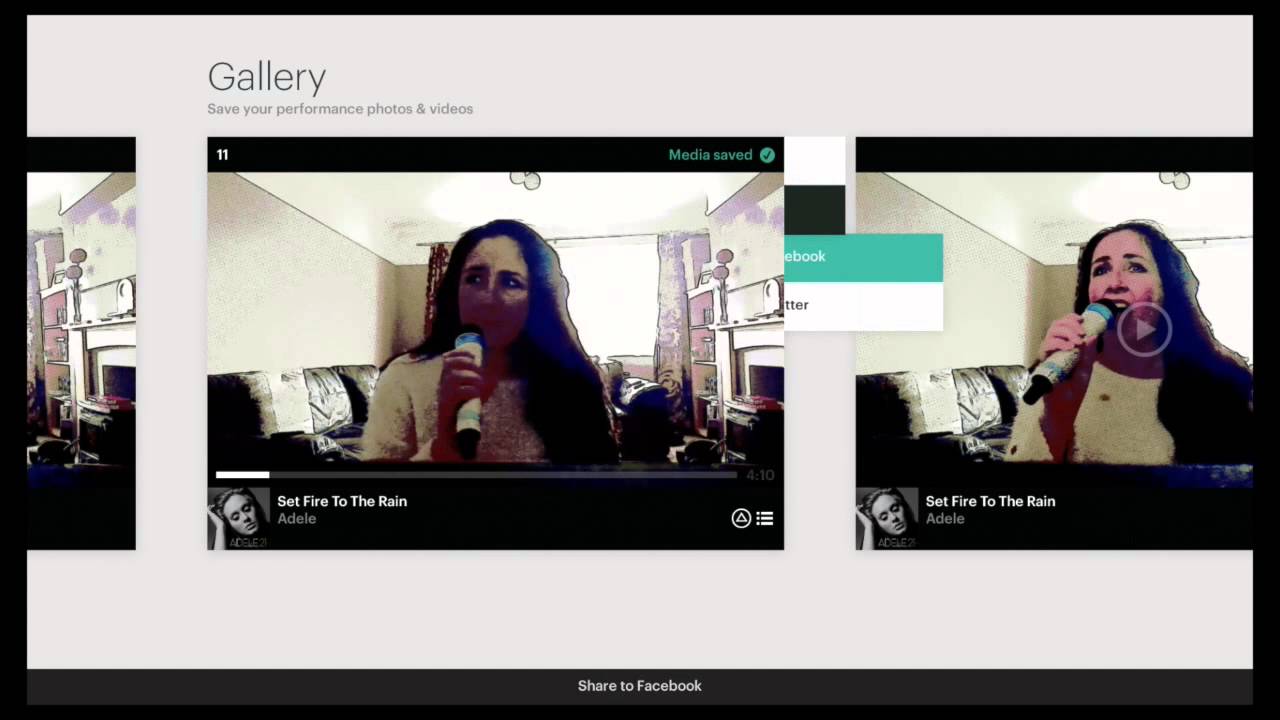This screenshot has width=1280, height=720.
Task: Click the Gallery heading
Action: (x=267, y=77)
